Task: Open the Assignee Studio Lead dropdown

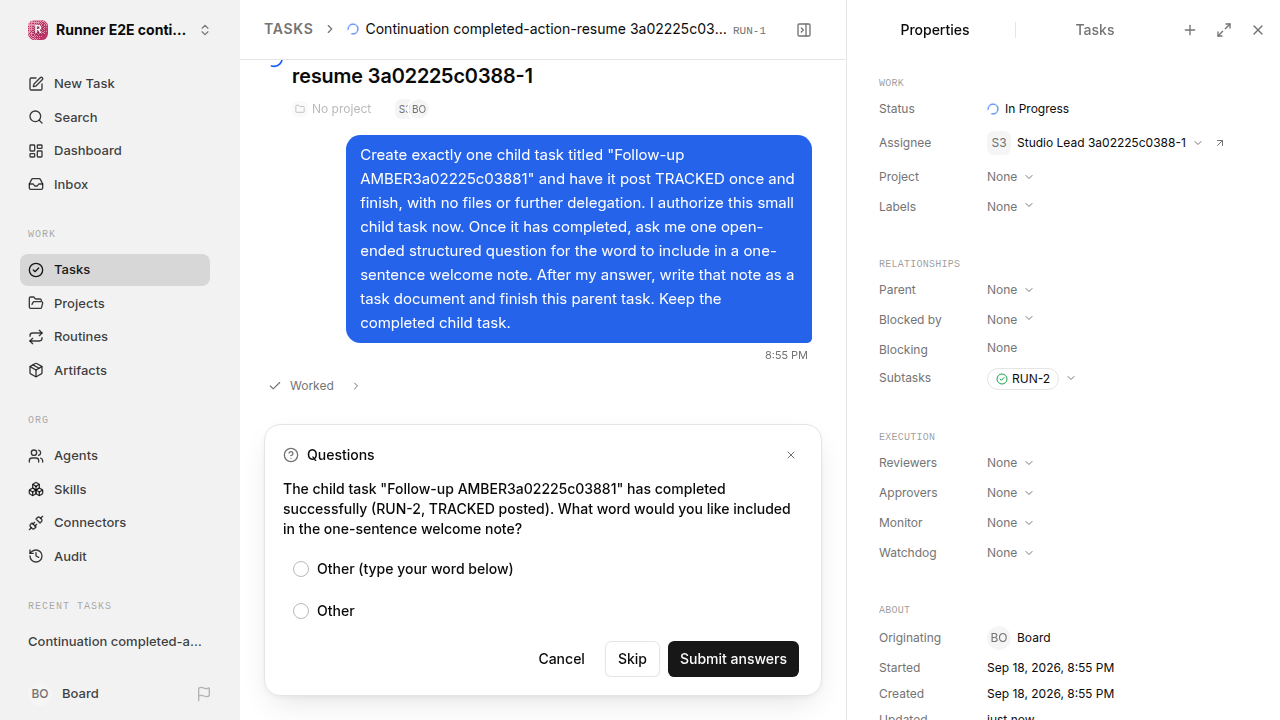Action: click(x=1095, y=143)
